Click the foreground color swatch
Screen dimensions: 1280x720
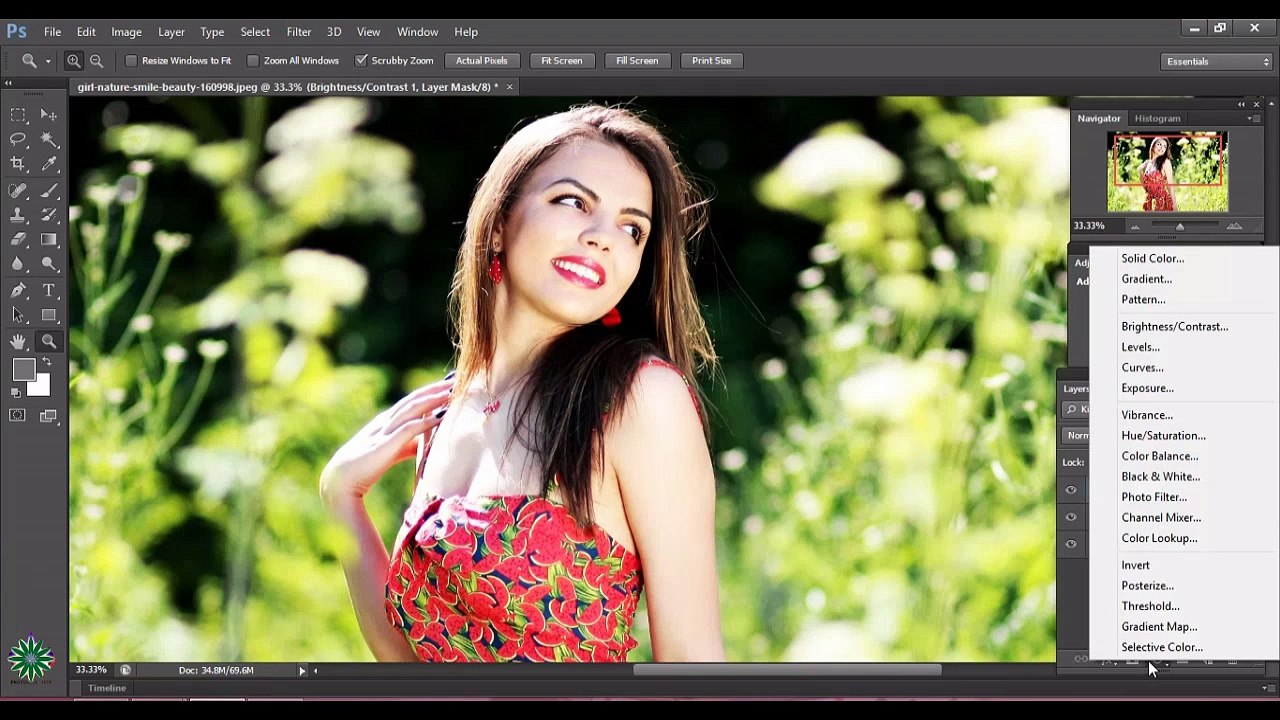tap(24, 370)
